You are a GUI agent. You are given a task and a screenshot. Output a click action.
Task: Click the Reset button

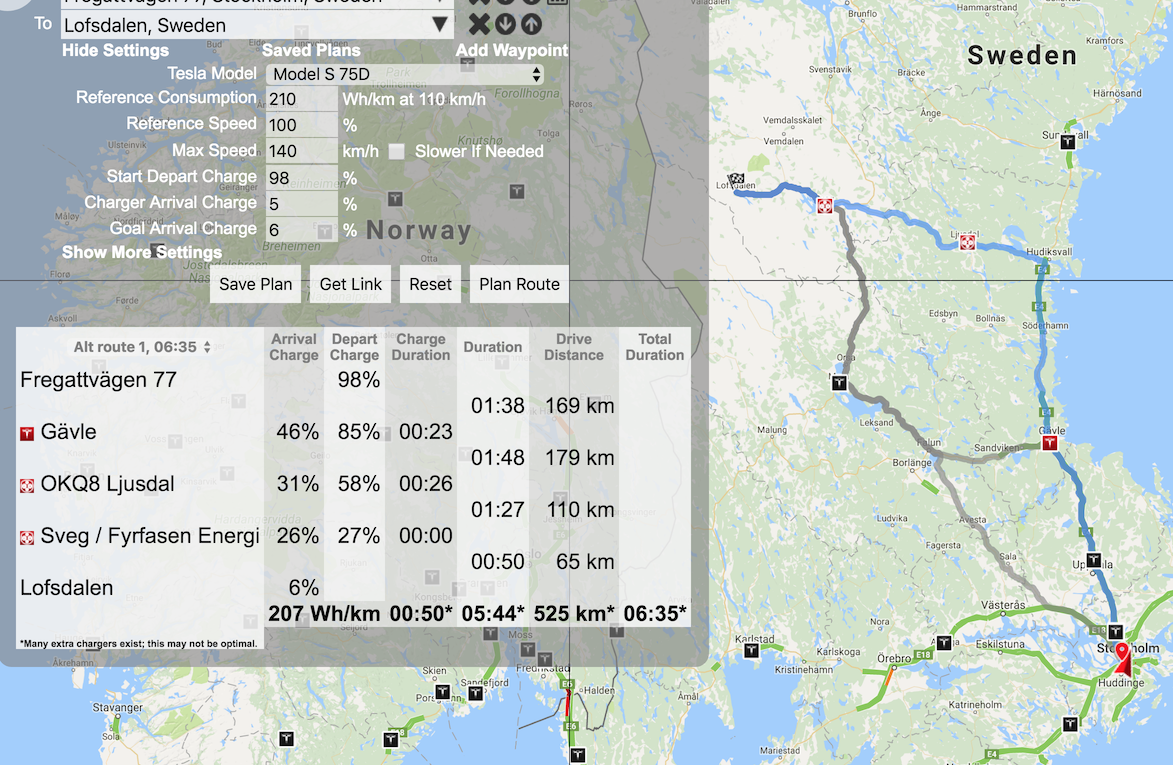point(430,284)
